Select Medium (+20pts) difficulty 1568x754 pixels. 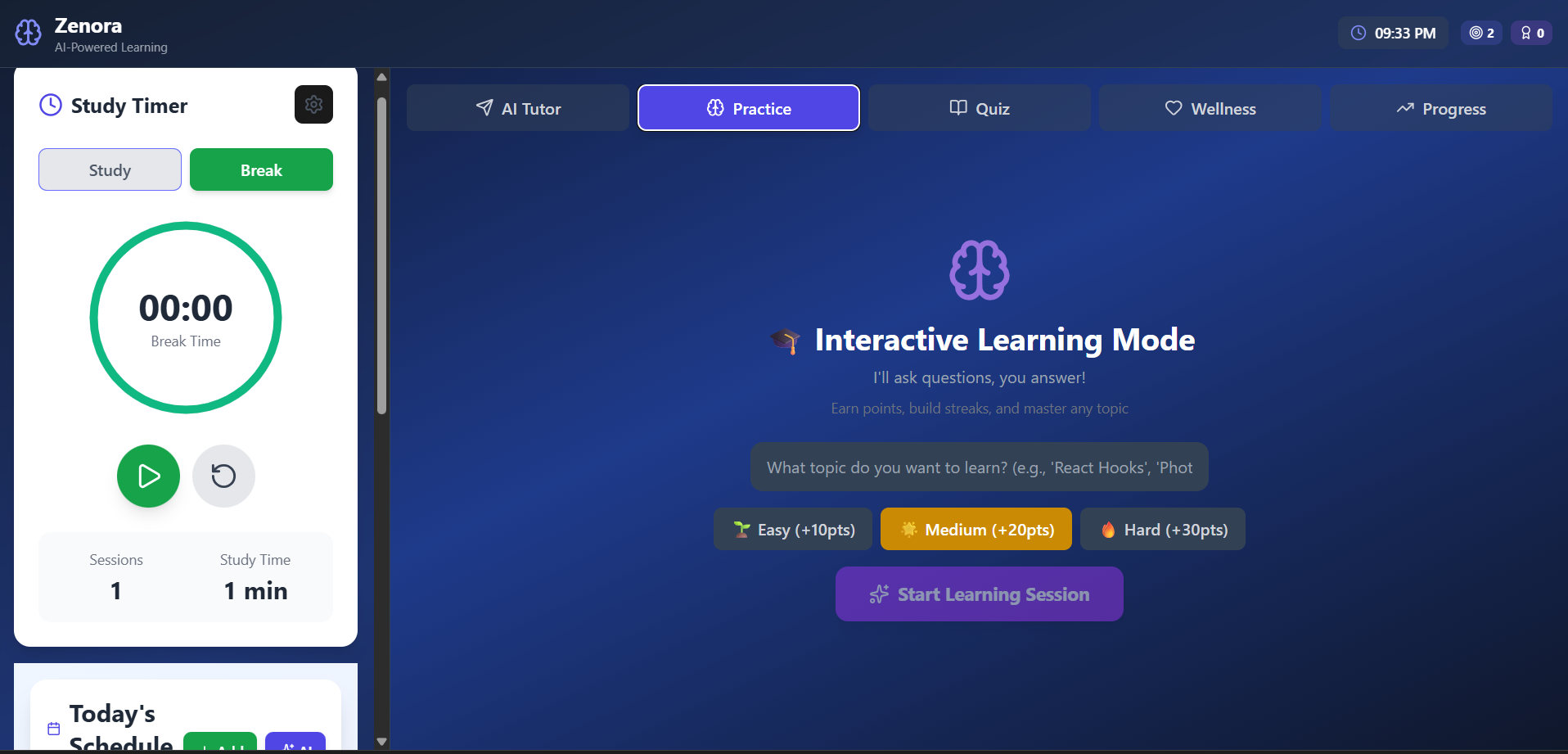(976, 529)
